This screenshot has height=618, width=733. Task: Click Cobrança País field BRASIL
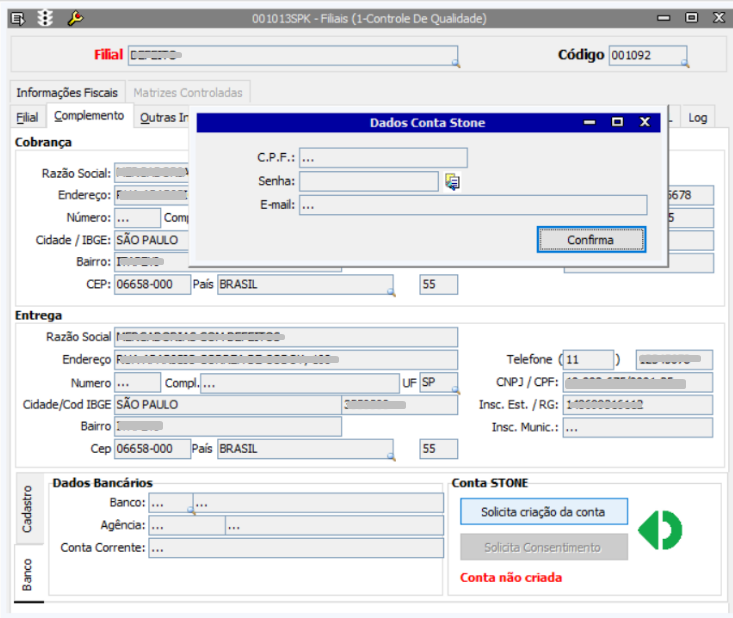305,284
